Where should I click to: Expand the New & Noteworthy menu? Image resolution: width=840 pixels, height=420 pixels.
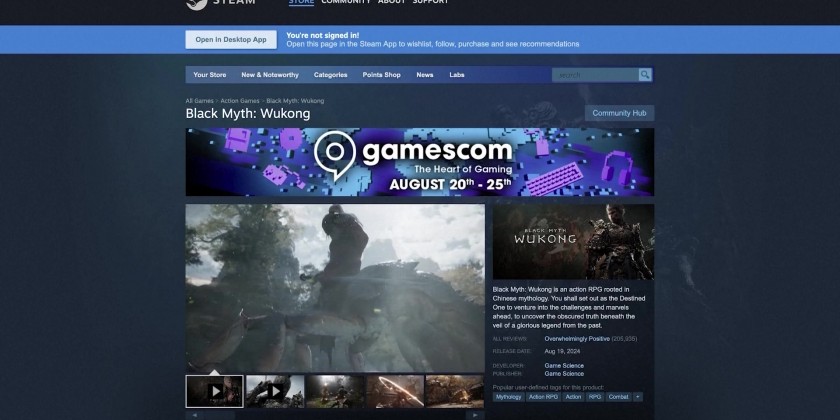269,75
